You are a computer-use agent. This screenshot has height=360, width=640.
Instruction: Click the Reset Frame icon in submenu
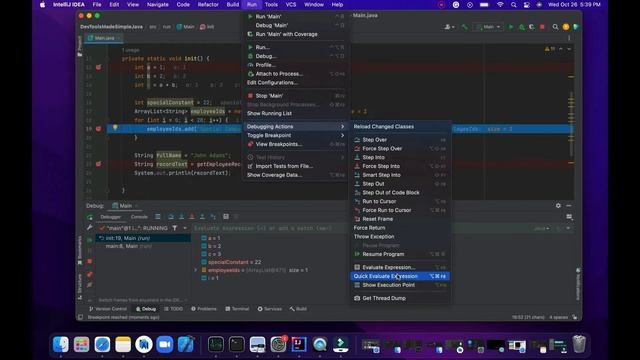coord(357,219)
